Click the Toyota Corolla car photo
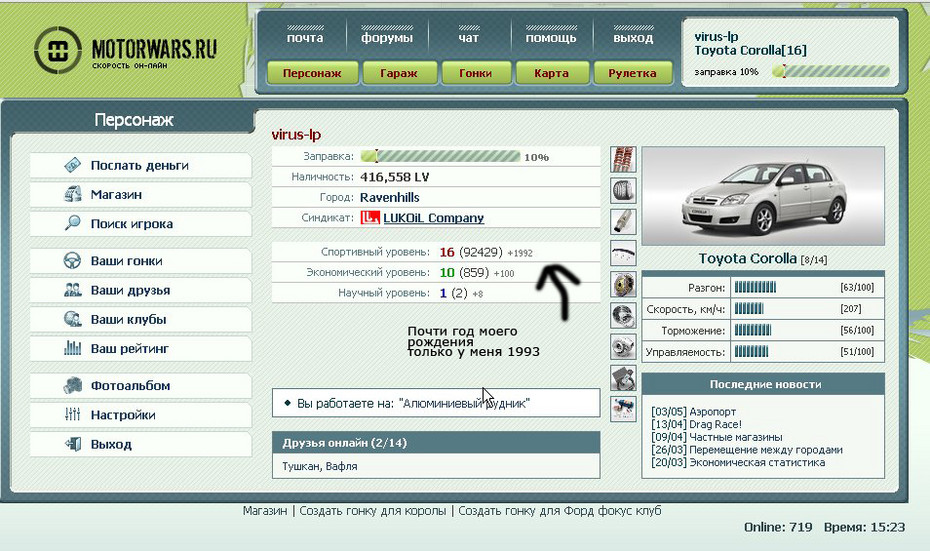This screenshot has width=930, height=551. 763,196
